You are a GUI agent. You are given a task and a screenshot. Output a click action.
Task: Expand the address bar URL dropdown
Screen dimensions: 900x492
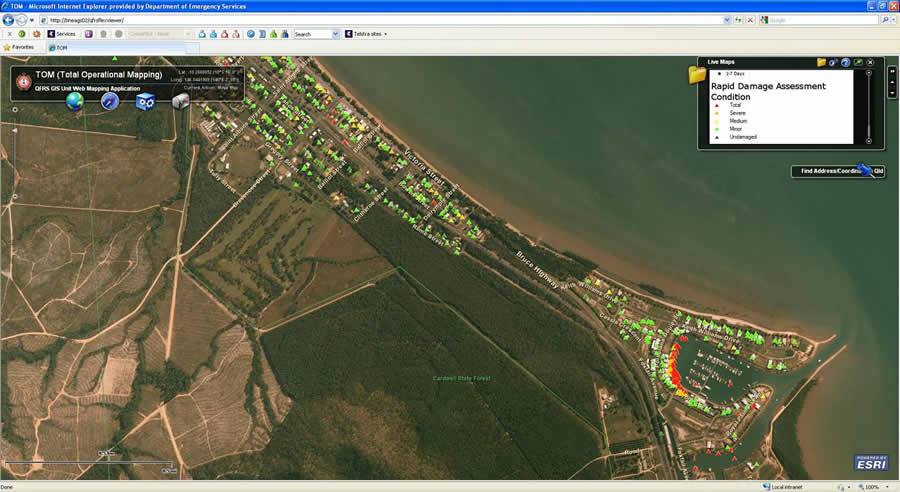click(x=727, y=20)
